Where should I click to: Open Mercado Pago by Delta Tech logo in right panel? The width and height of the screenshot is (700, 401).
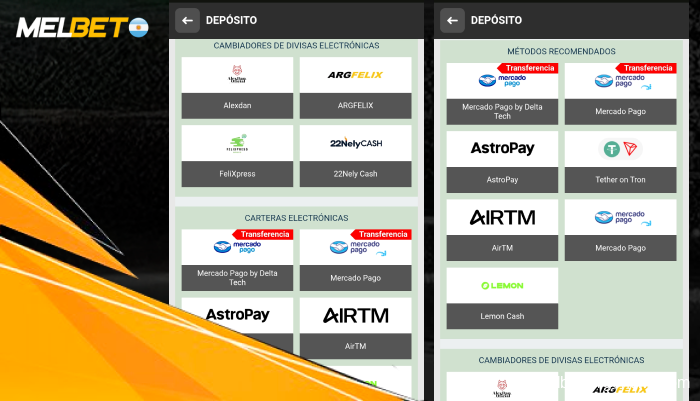click(502, 80)
